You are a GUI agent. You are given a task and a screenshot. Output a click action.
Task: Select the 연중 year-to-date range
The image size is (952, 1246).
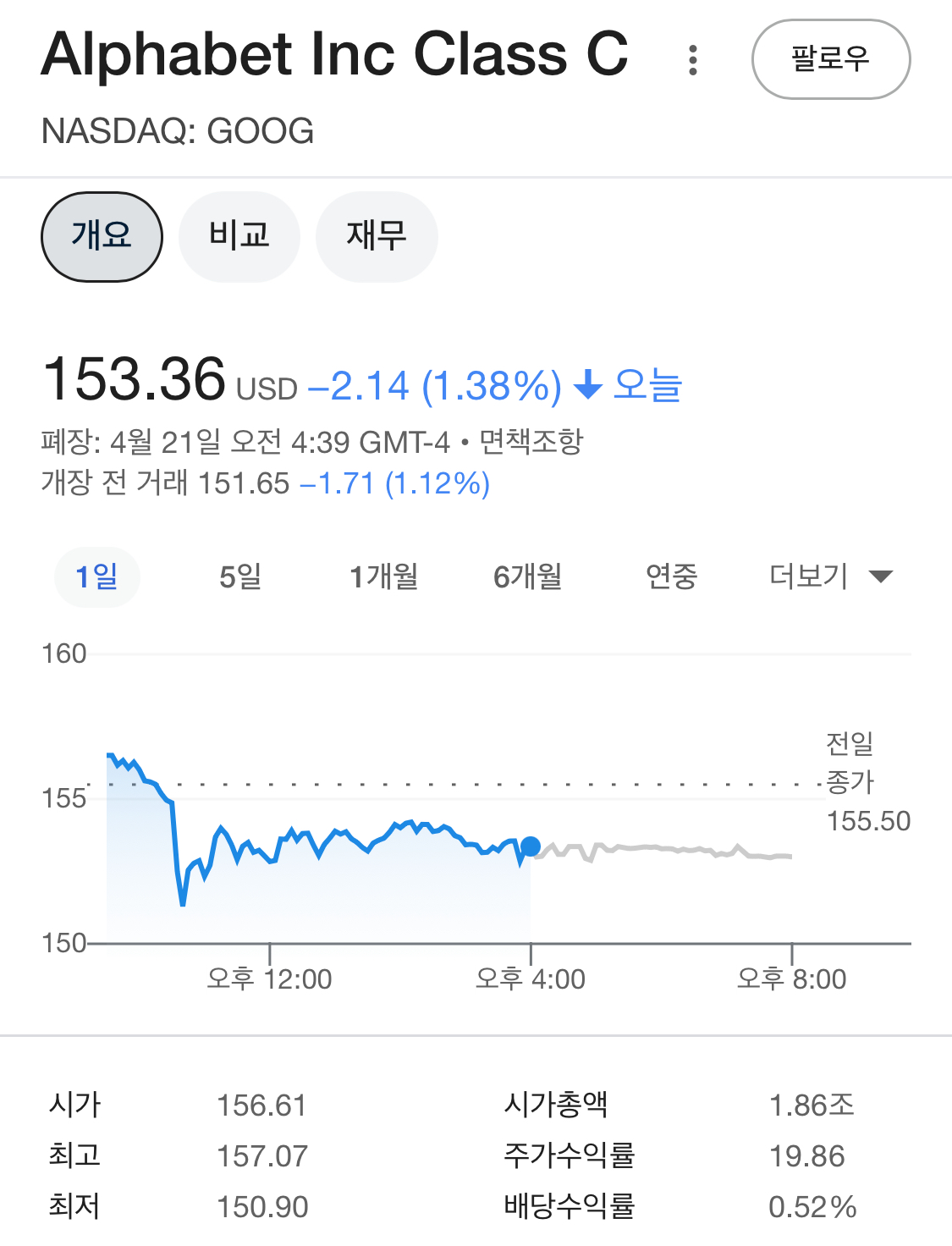672,577
